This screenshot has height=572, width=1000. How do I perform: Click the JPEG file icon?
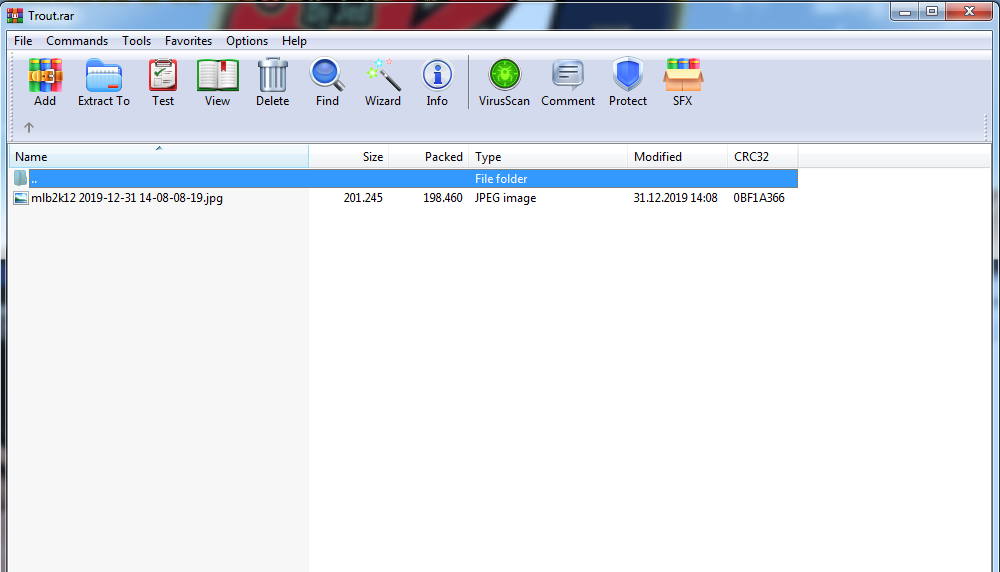20,198
